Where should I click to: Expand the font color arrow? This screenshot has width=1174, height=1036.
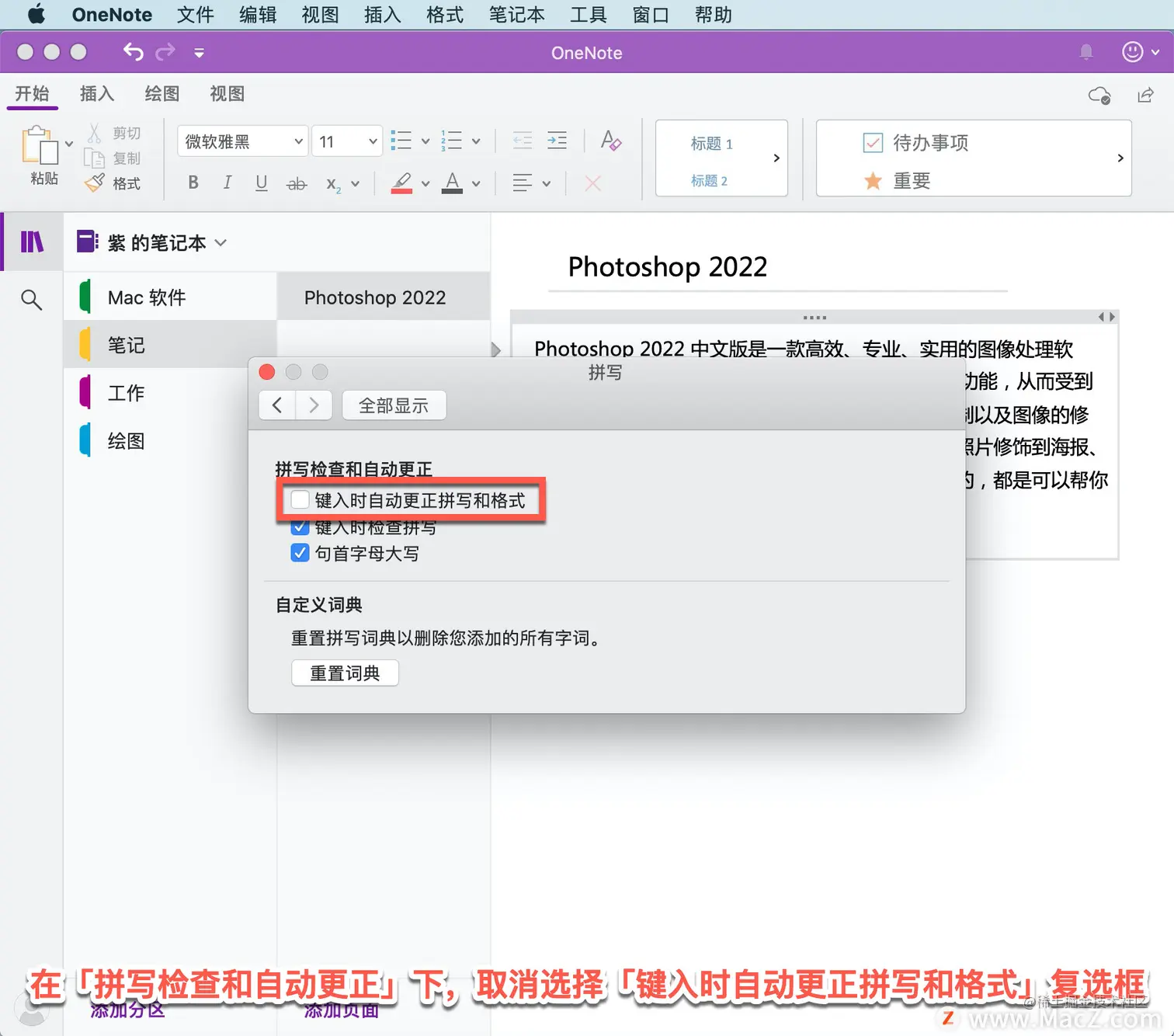pos(476,184)
